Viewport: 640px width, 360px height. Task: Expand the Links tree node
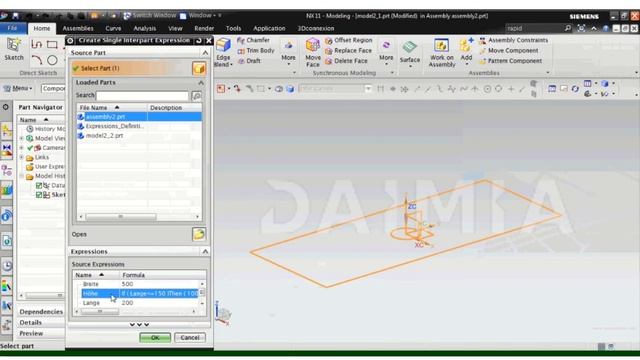point(22,157)
